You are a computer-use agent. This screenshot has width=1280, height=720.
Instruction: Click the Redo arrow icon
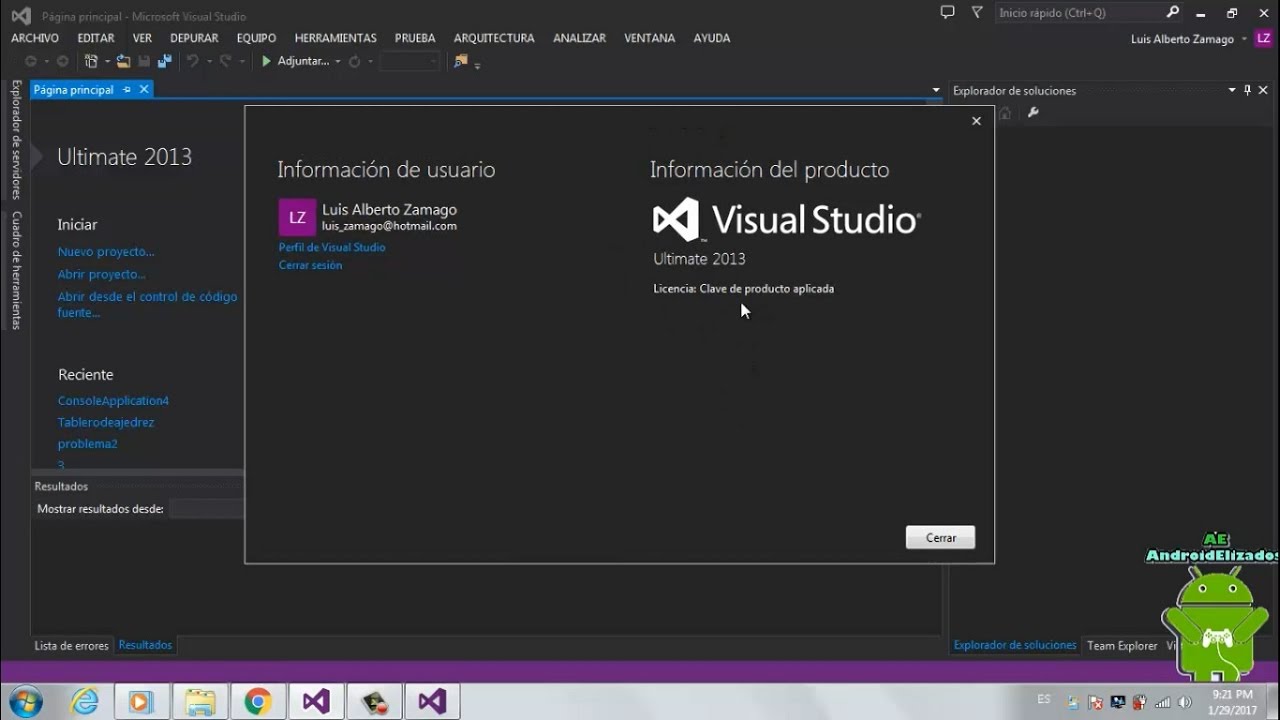(x=226, y=61)
